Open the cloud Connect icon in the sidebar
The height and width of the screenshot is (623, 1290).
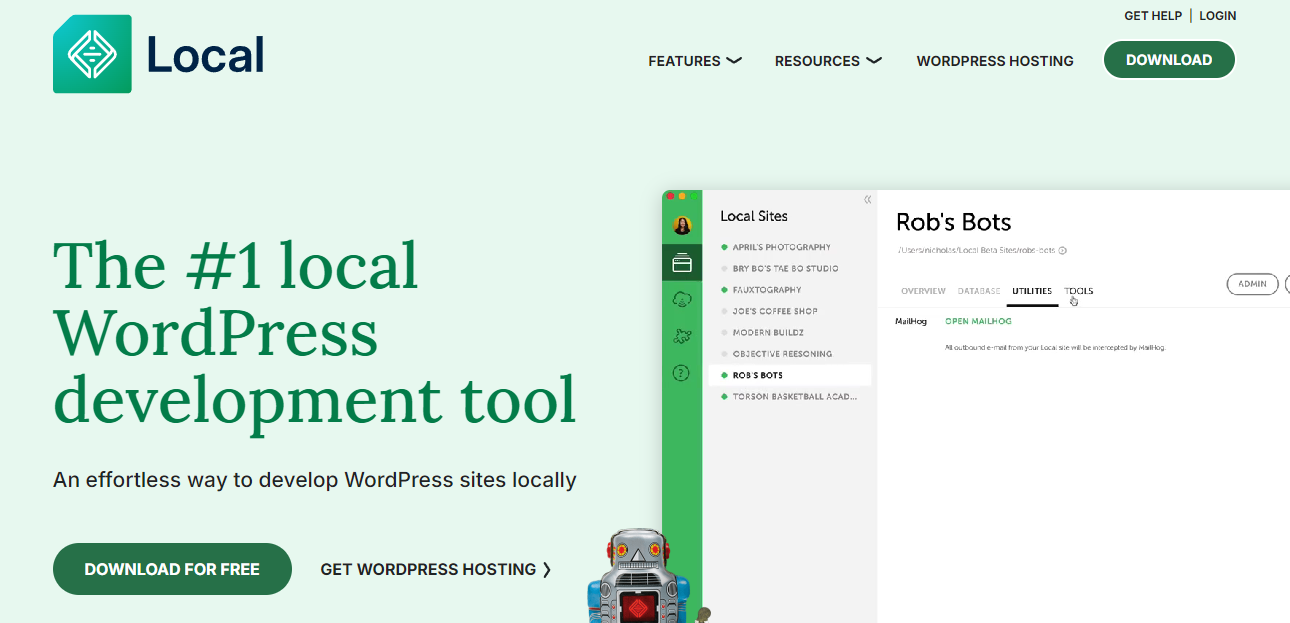click(683, 299)
